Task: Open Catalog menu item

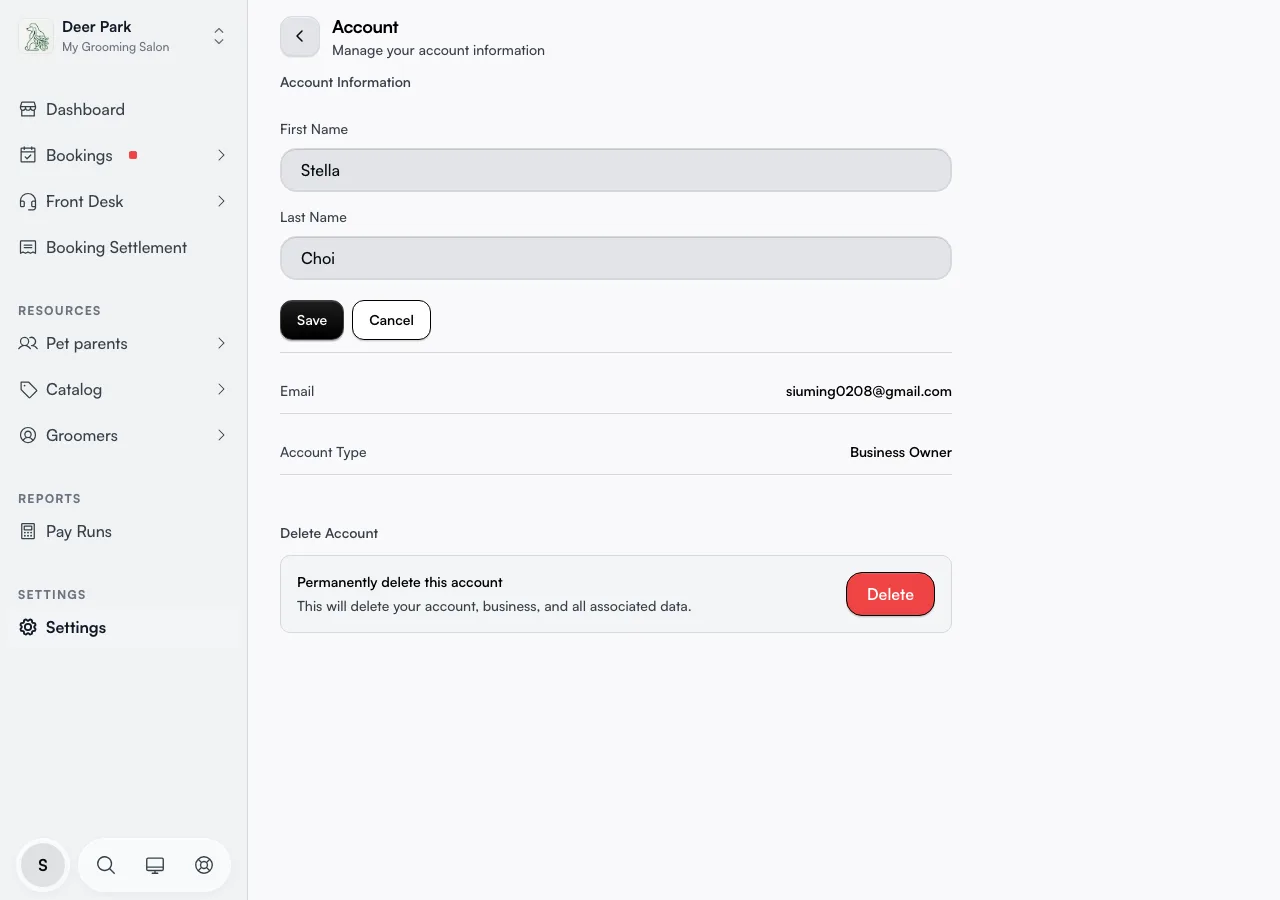Action: (x=124, y=389)
